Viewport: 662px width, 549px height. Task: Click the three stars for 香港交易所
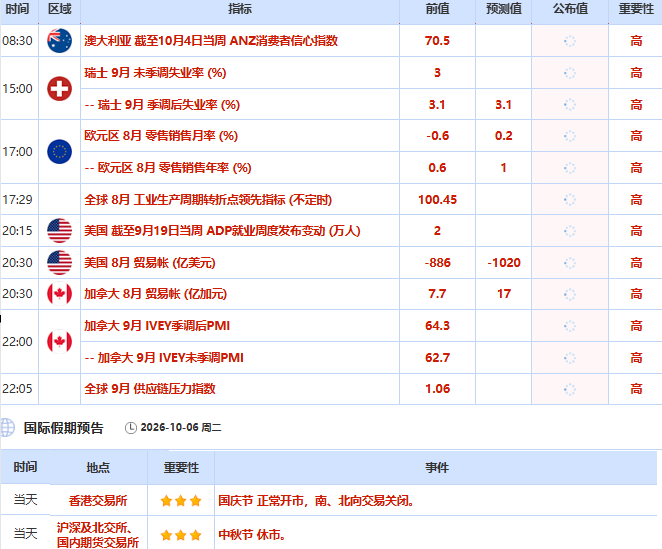point(181,501)
